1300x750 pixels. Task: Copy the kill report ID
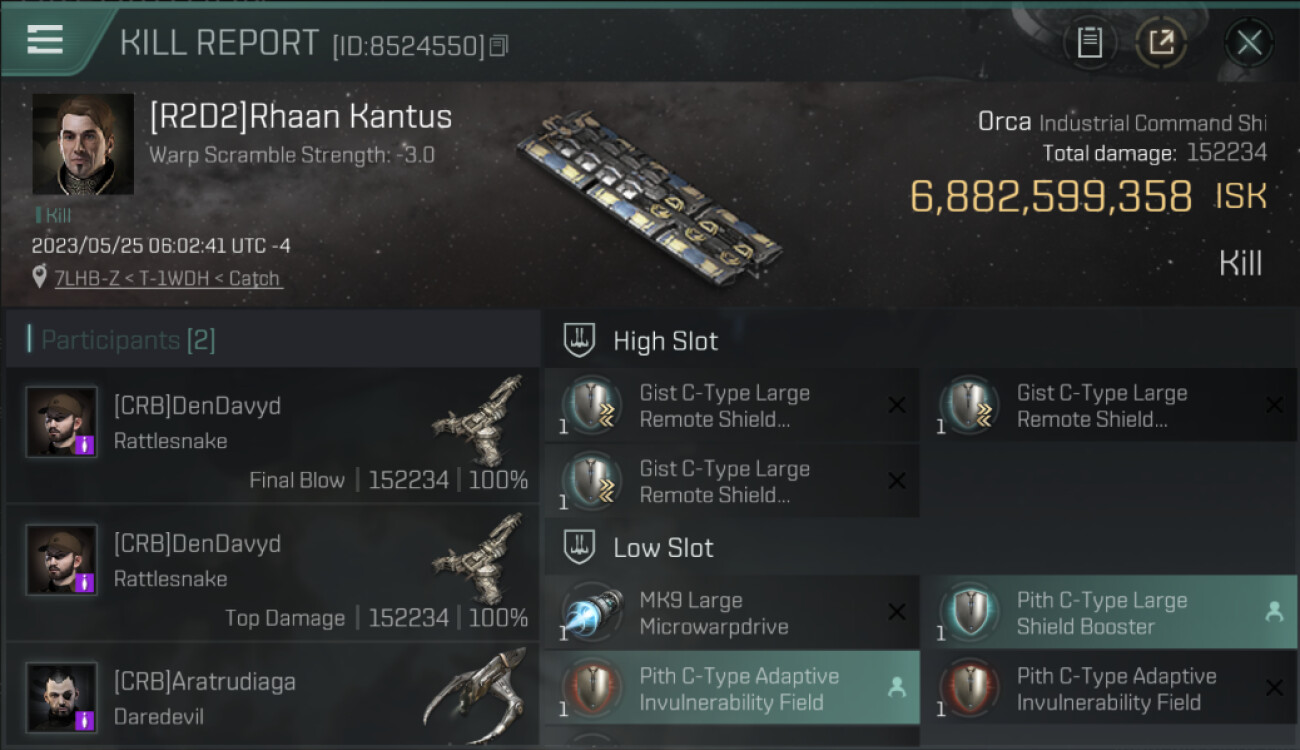click(499, 45)
